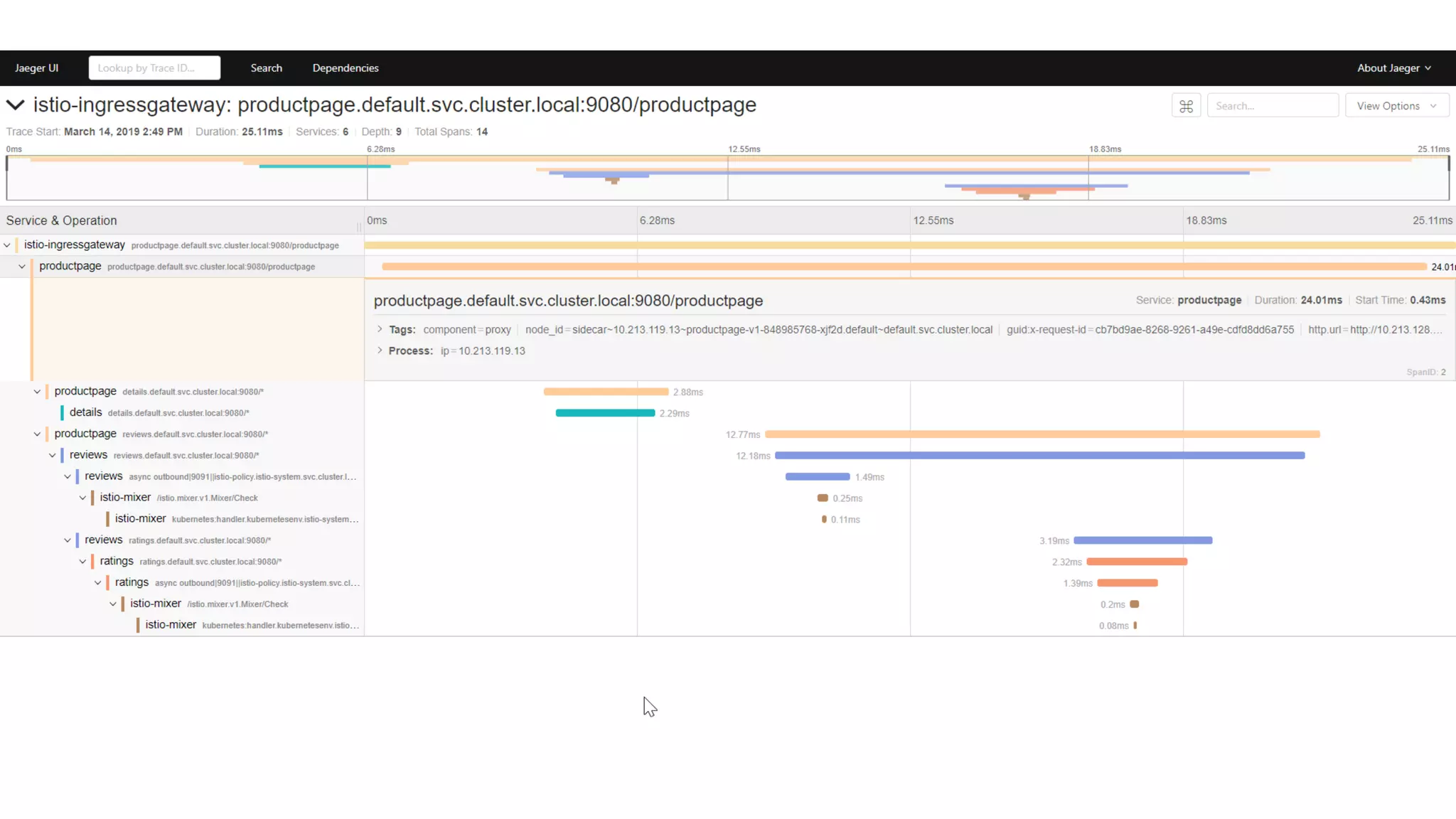
Task: Open the About Jaeger menu
Action: (1393, 68)
